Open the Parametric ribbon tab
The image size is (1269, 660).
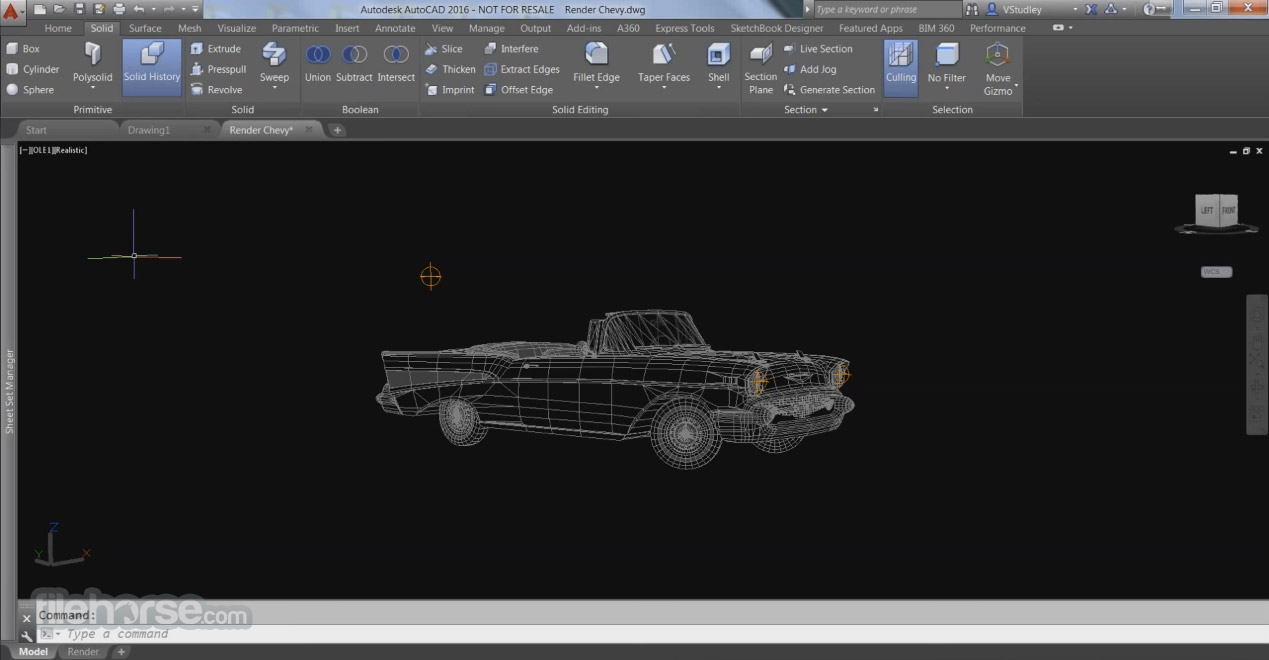tap(296, 28)
